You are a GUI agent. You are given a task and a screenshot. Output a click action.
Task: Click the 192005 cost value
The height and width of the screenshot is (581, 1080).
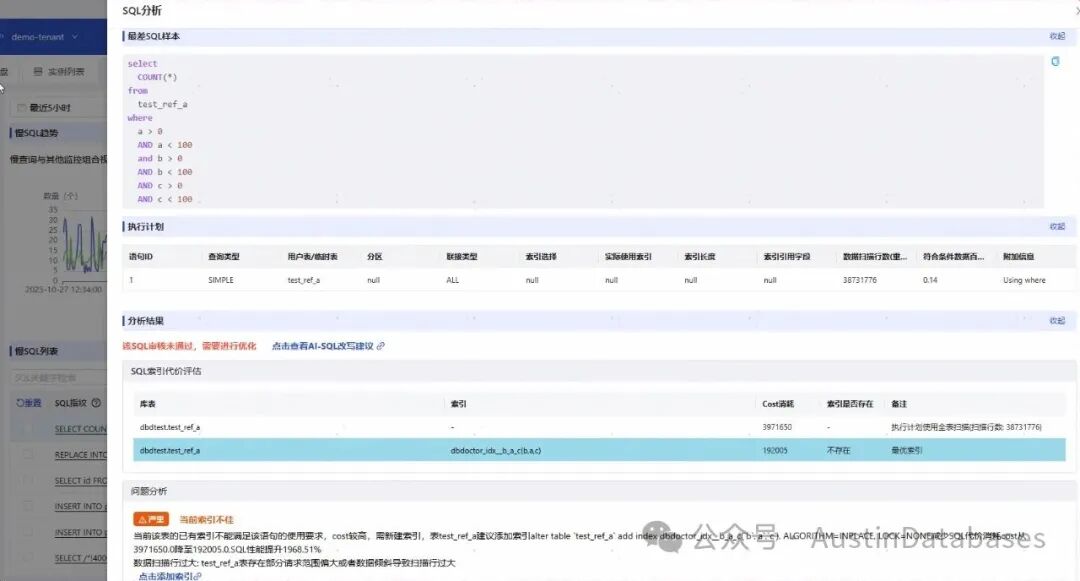click(775, 450)
